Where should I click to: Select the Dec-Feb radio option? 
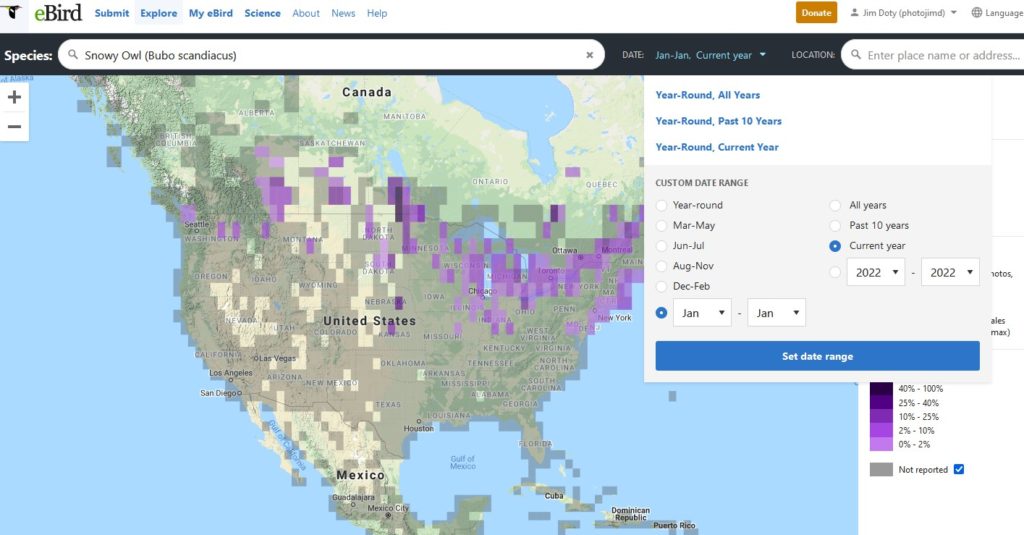[661, 286]
